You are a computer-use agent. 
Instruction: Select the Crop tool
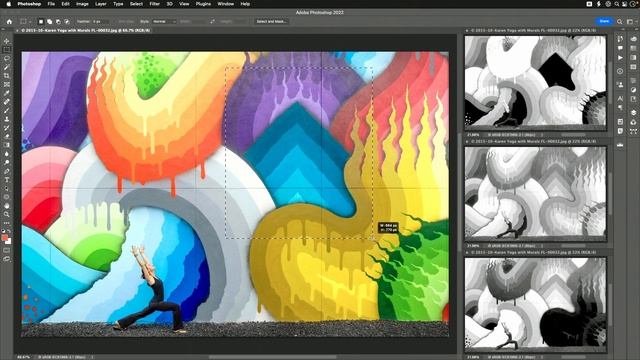(7, 76)
